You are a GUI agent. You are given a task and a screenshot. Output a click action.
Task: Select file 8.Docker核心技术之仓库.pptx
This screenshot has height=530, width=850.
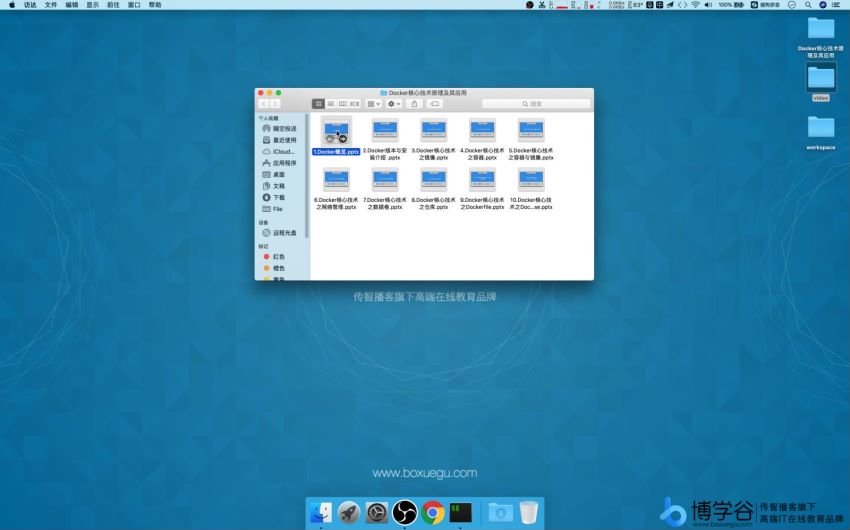point(434,188)
